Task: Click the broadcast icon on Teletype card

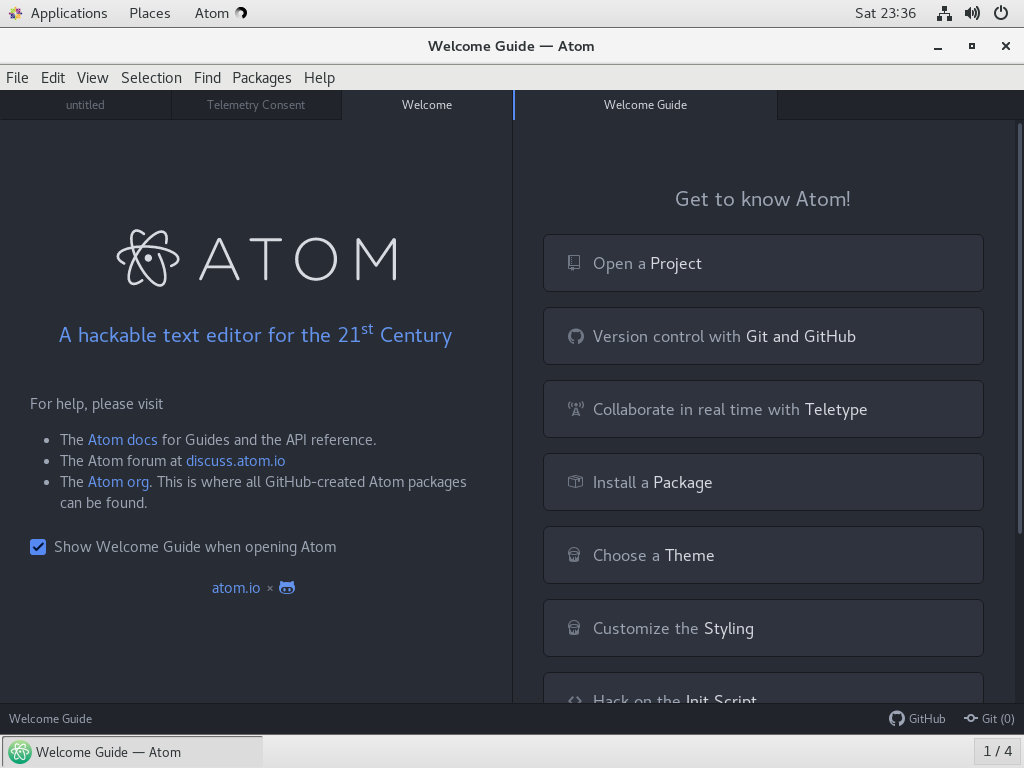Action: [x=575, y=409]
